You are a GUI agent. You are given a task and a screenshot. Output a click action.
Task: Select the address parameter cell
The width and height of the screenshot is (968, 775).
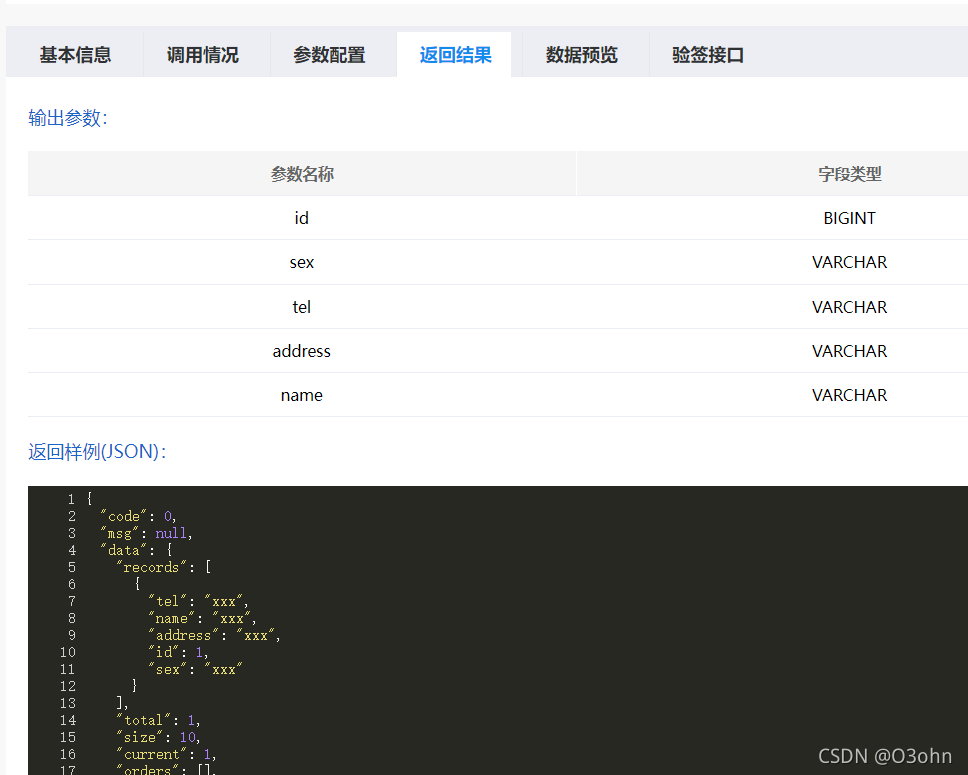tap(302, 351)
